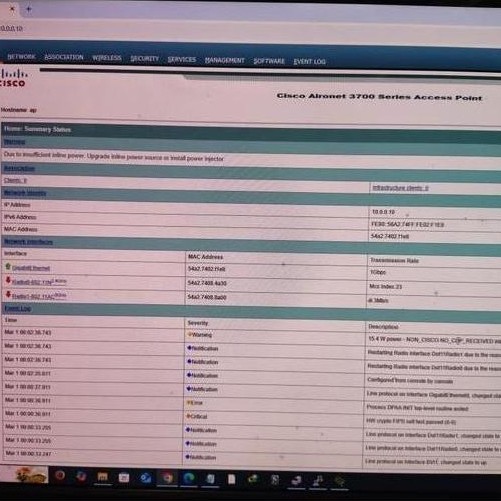Click Notification icon for BVI1 changed state row
The image size is (501, 501).
188,457
